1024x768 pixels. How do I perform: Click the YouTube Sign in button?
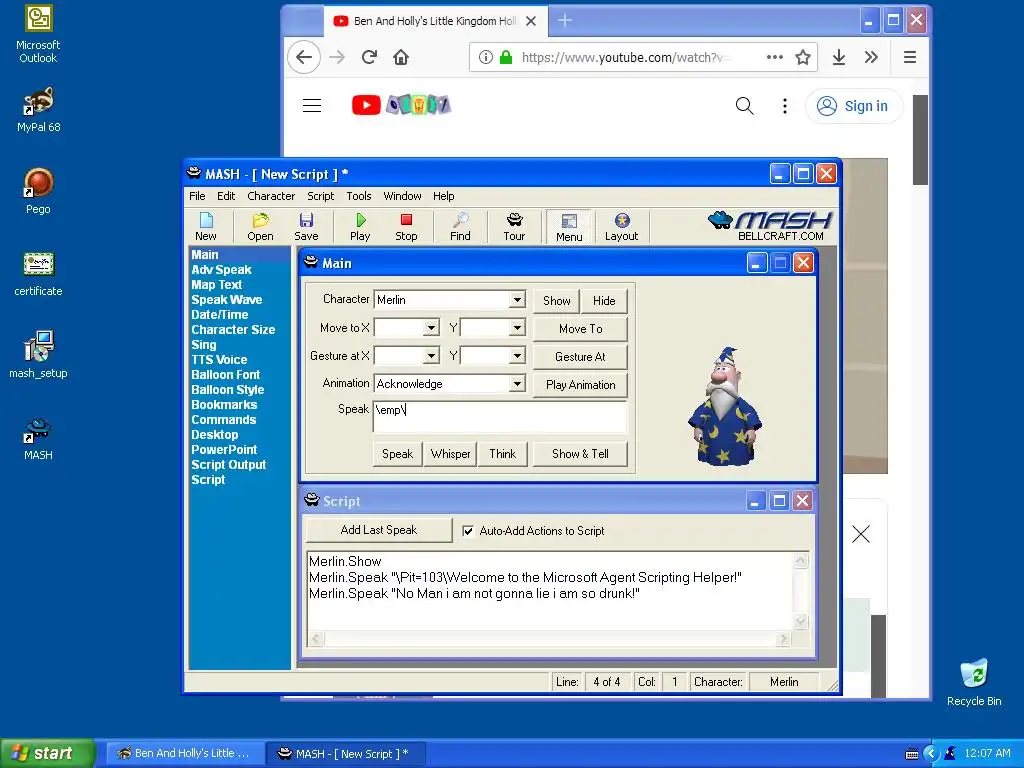tap(854, 106)
